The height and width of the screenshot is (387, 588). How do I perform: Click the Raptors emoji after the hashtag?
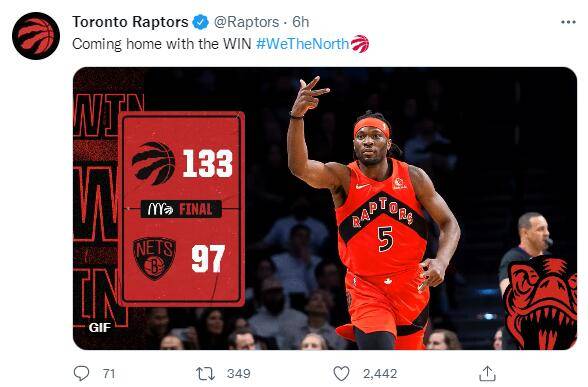tap(360, 44)
